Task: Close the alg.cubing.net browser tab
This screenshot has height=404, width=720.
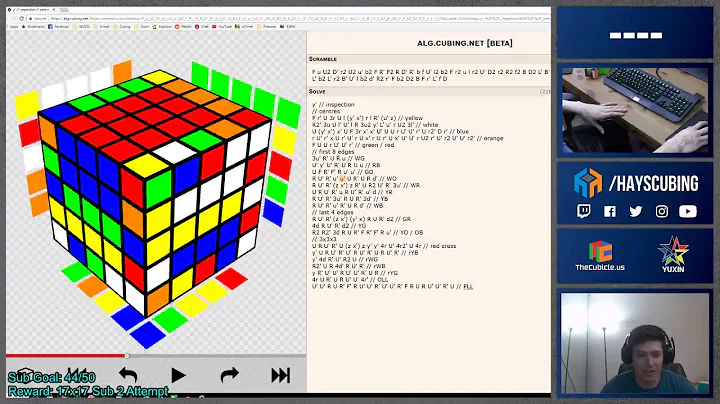Action: [x=54, y=9]
